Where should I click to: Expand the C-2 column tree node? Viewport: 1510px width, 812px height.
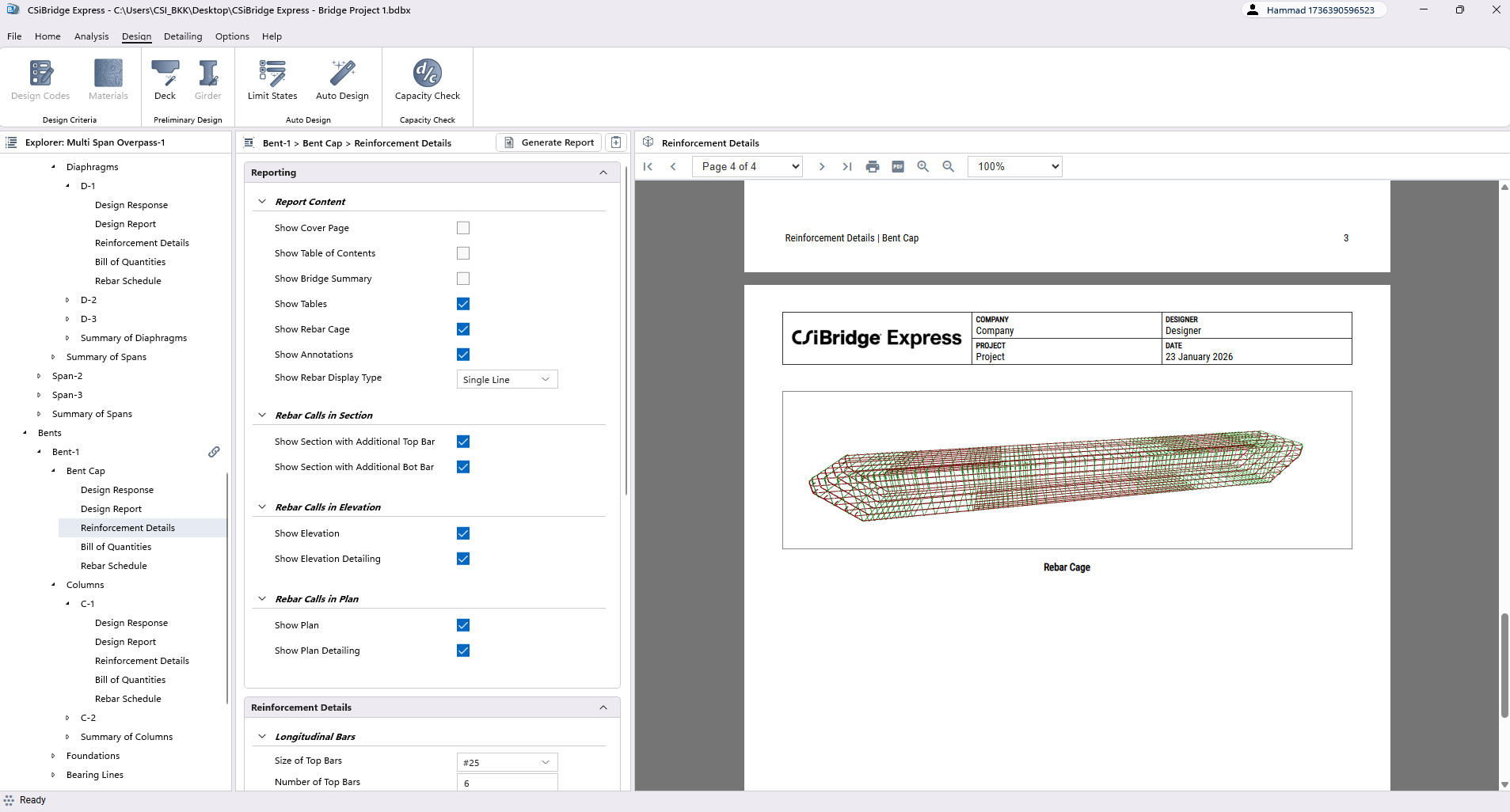tap(67, 718)
